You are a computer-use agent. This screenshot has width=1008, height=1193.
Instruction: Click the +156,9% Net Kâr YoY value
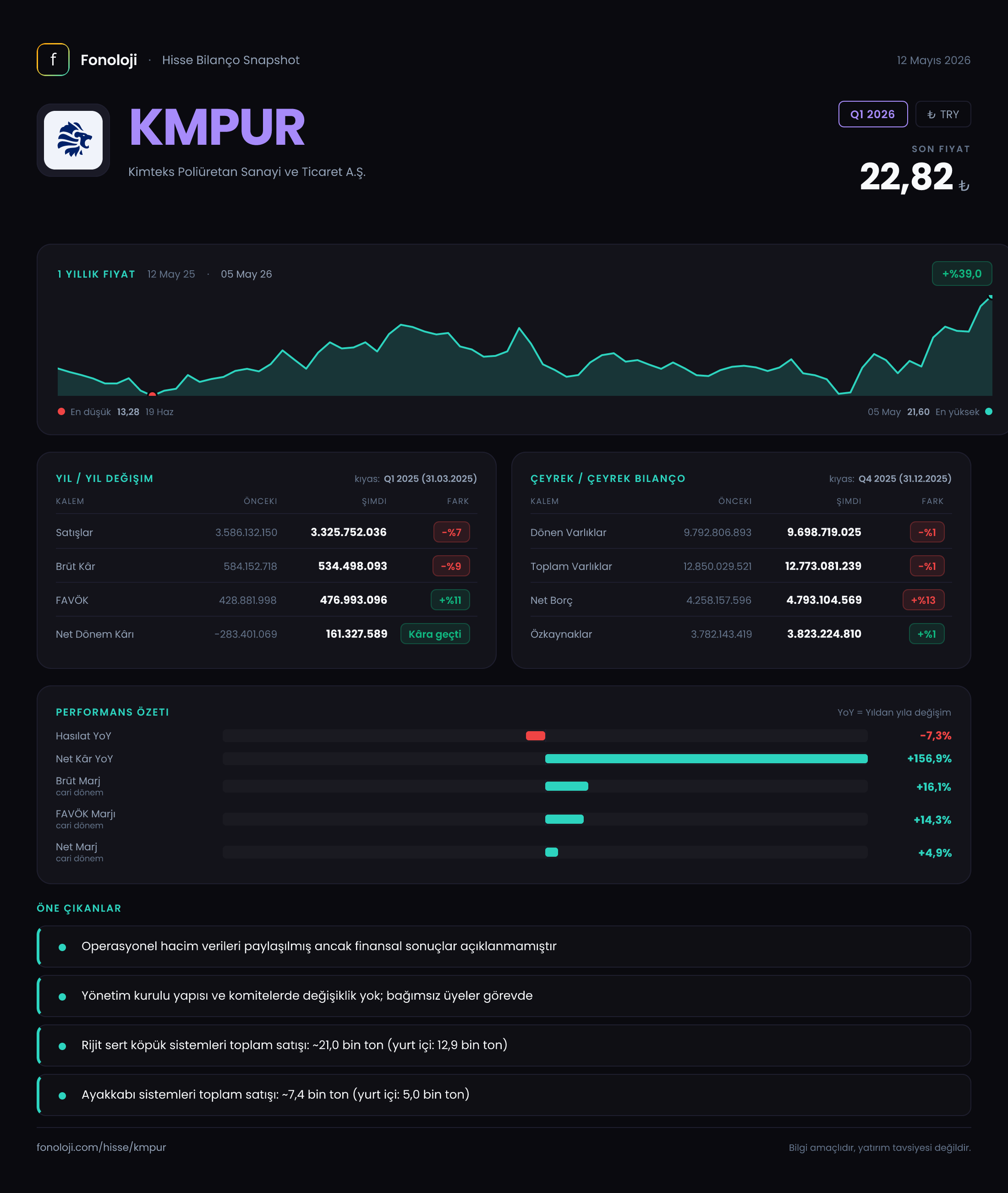(x=929, y=758)
